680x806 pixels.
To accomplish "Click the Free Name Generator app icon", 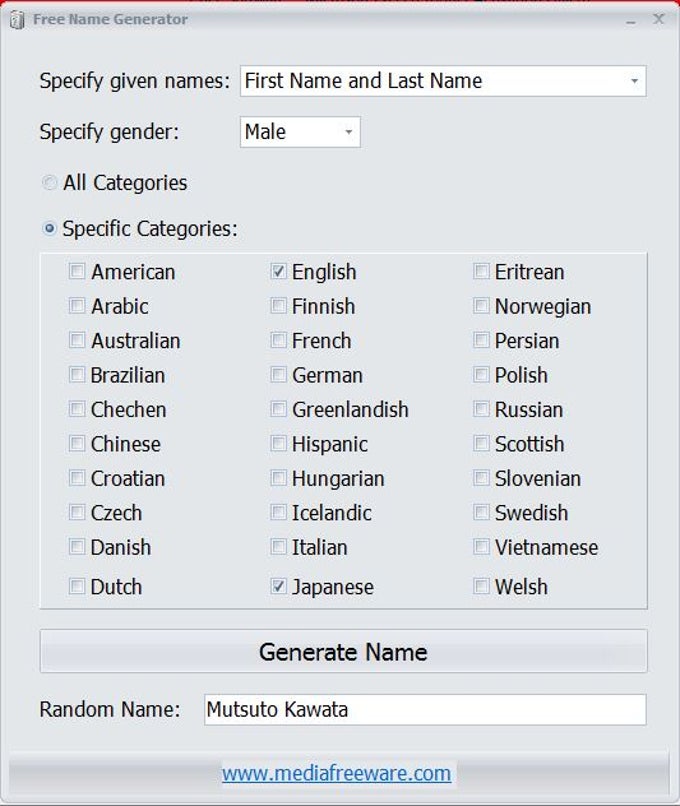I will point(17,20).
